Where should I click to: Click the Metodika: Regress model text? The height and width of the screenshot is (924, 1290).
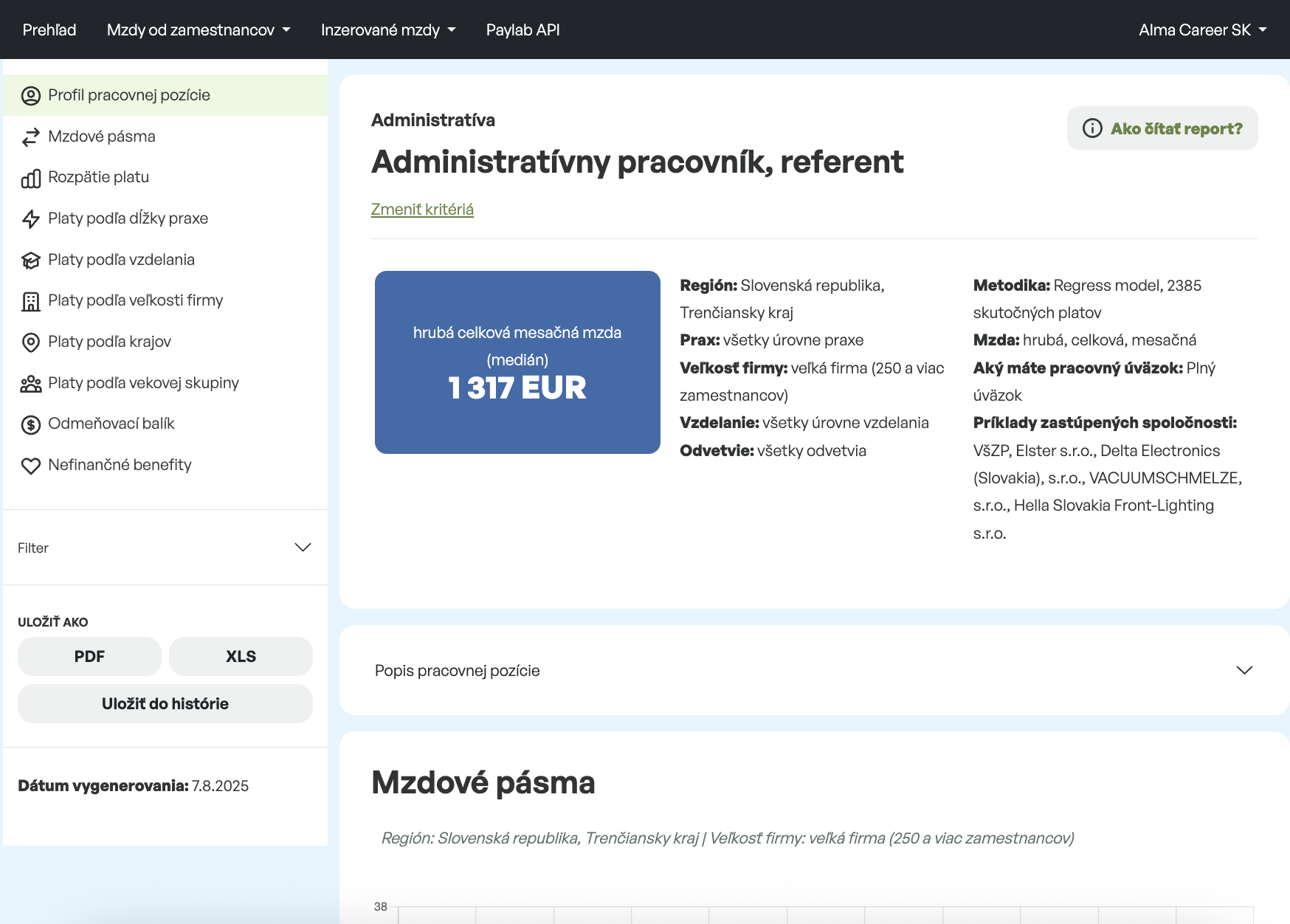[x=1087, y=299]
